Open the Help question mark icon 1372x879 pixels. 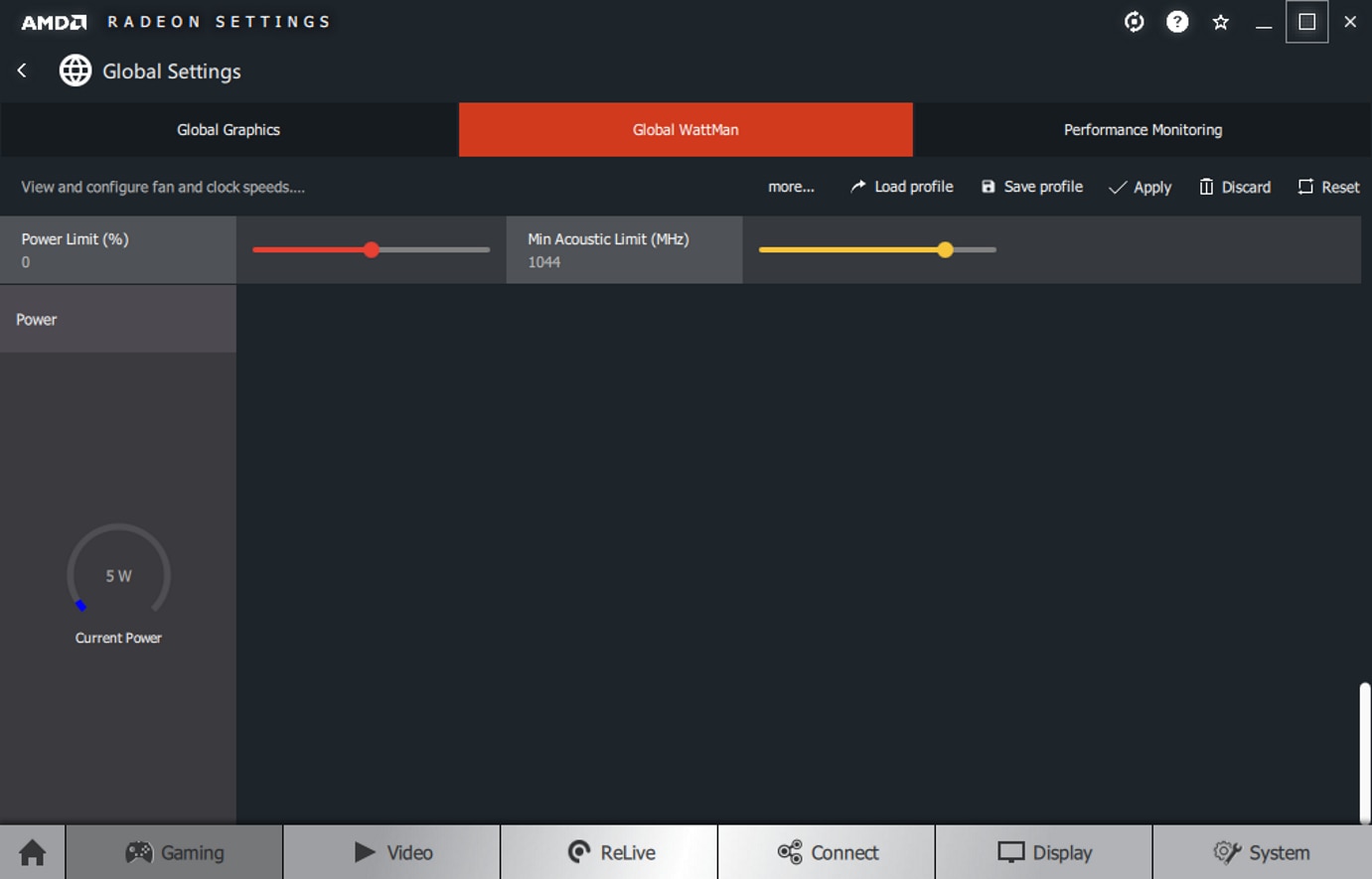coord(1177,22)
